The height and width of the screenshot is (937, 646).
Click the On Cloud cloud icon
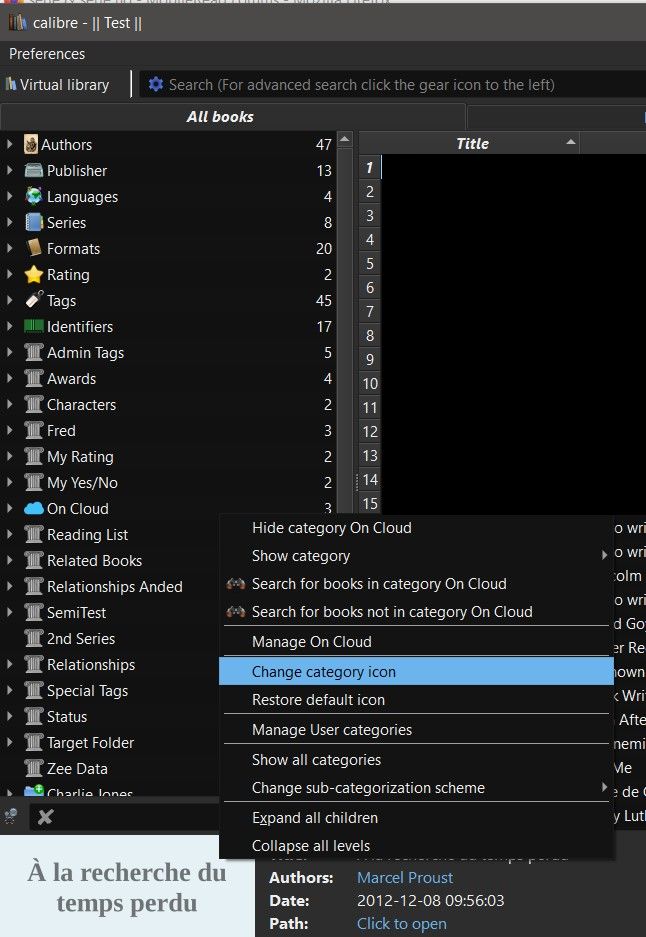[33, 509]
